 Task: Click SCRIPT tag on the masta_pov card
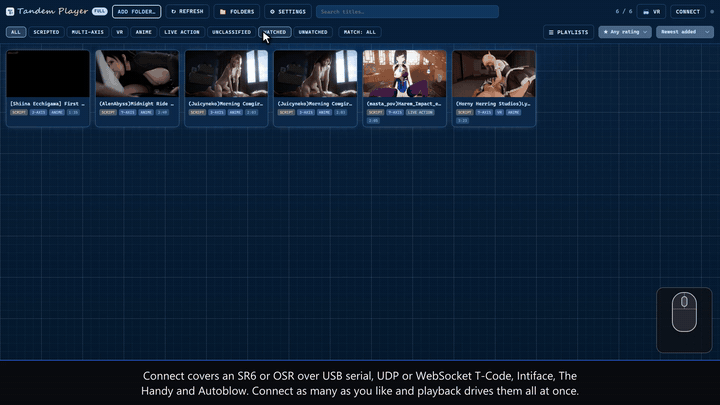coord(375,112)
